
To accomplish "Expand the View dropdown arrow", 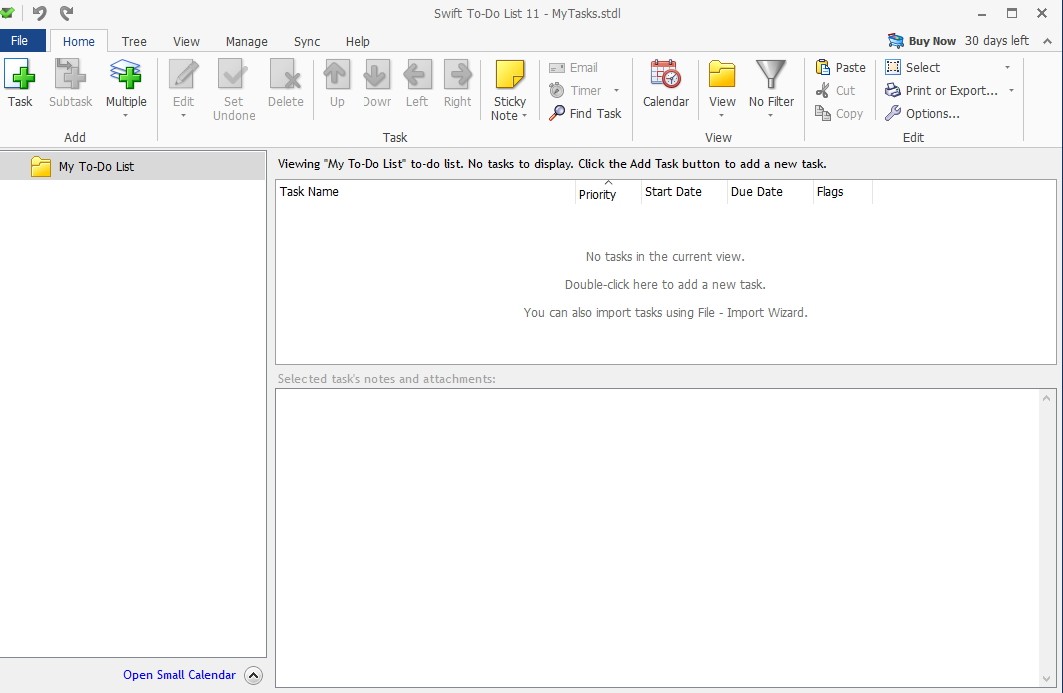I will pos(721,116).
